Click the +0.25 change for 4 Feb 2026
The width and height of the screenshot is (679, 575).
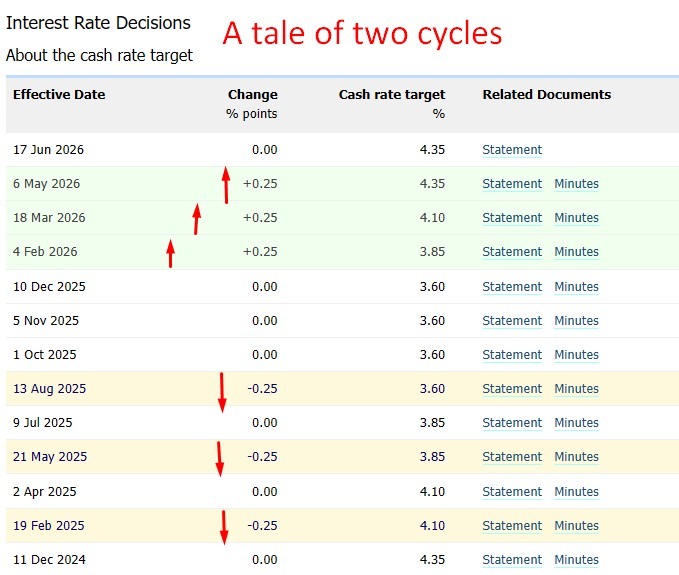coord(260,252)
